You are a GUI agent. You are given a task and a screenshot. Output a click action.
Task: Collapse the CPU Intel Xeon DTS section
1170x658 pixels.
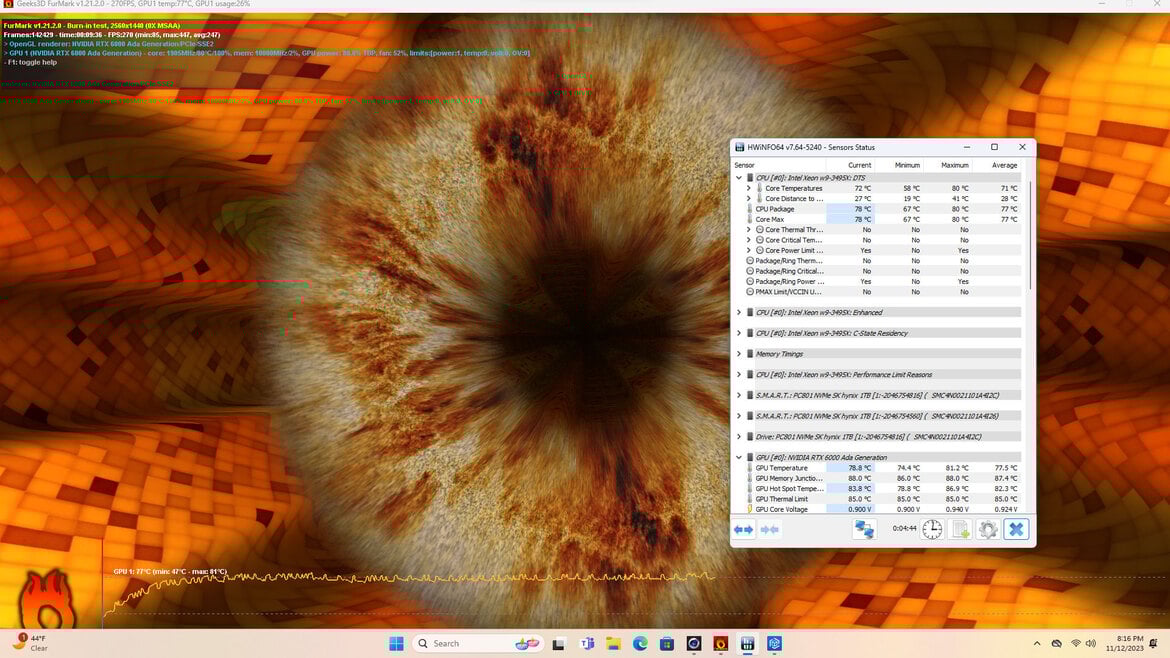pyautogui.click(x=739, y=178)
